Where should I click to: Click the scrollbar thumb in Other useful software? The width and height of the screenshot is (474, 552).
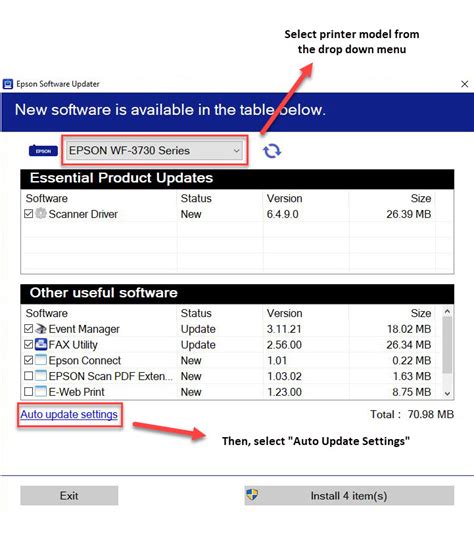[447, 344]
